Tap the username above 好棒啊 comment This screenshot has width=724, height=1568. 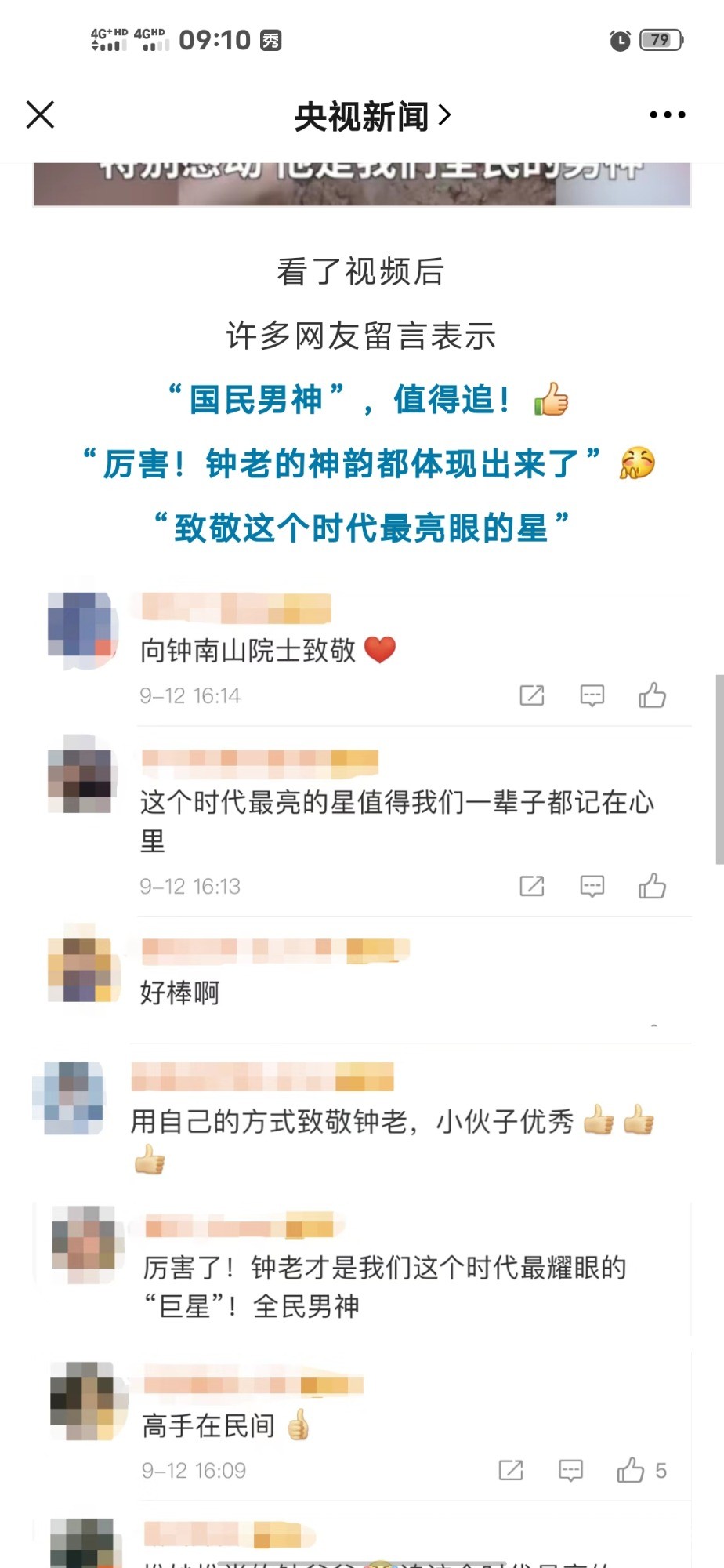(276, 949)
